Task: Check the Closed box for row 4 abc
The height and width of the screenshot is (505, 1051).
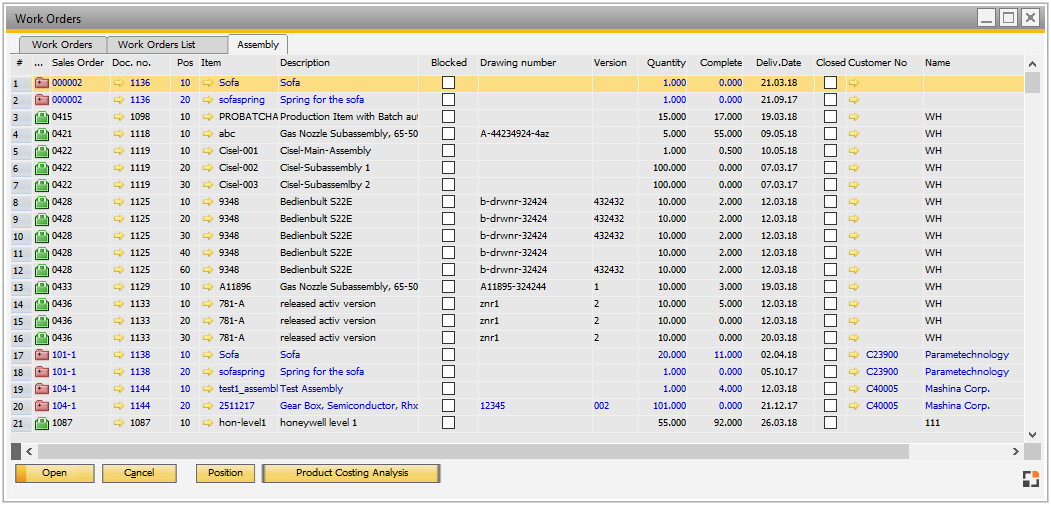Action: [830, 134]
